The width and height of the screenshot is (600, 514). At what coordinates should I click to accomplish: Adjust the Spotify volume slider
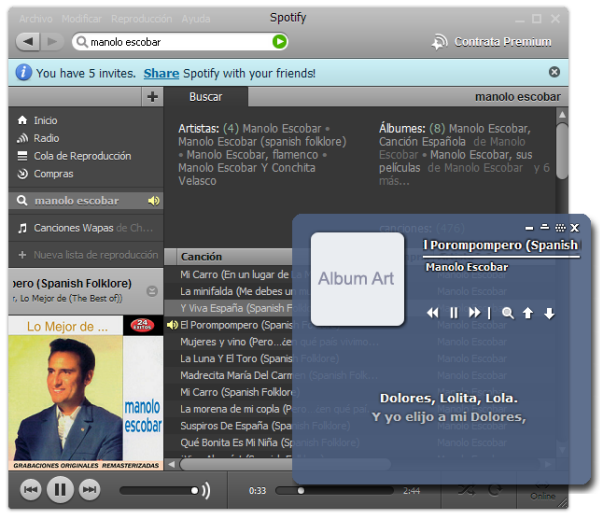point(159,490)
